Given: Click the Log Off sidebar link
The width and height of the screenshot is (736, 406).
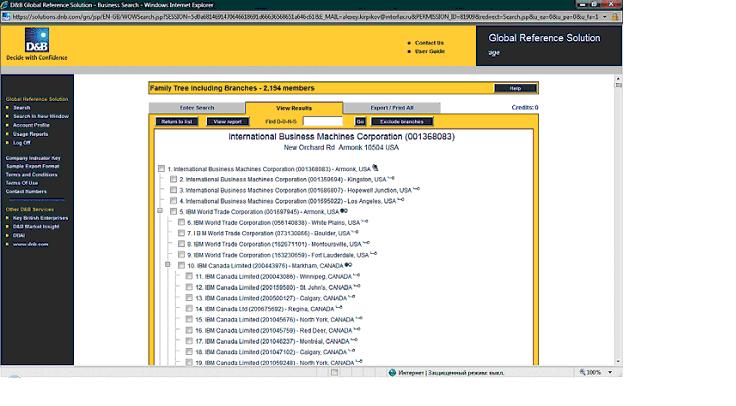Looking at the screenshot, I should (x=22, y=143).
